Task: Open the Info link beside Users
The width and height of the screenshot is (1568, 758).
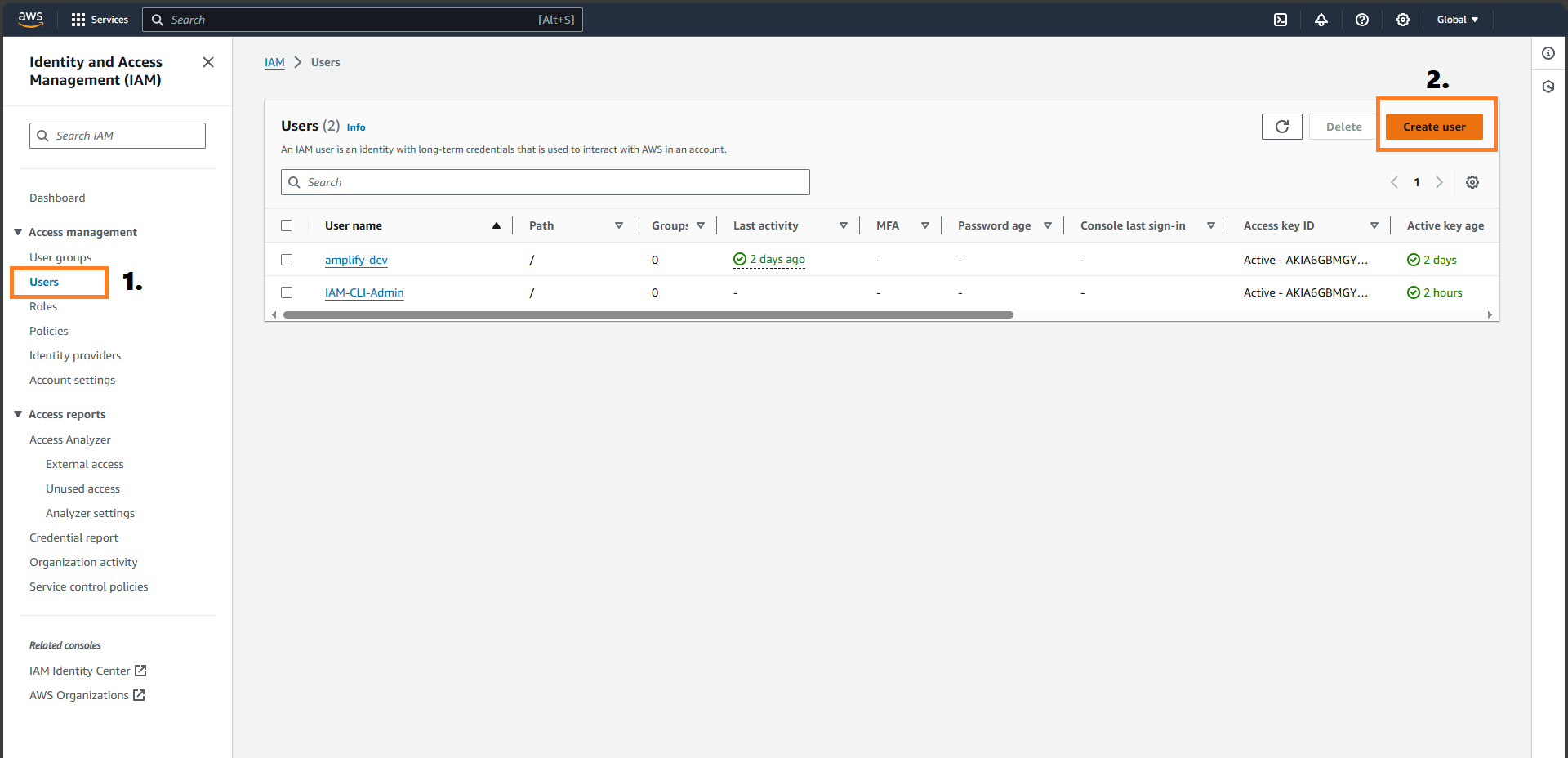Action: click(x=356, y=127)
